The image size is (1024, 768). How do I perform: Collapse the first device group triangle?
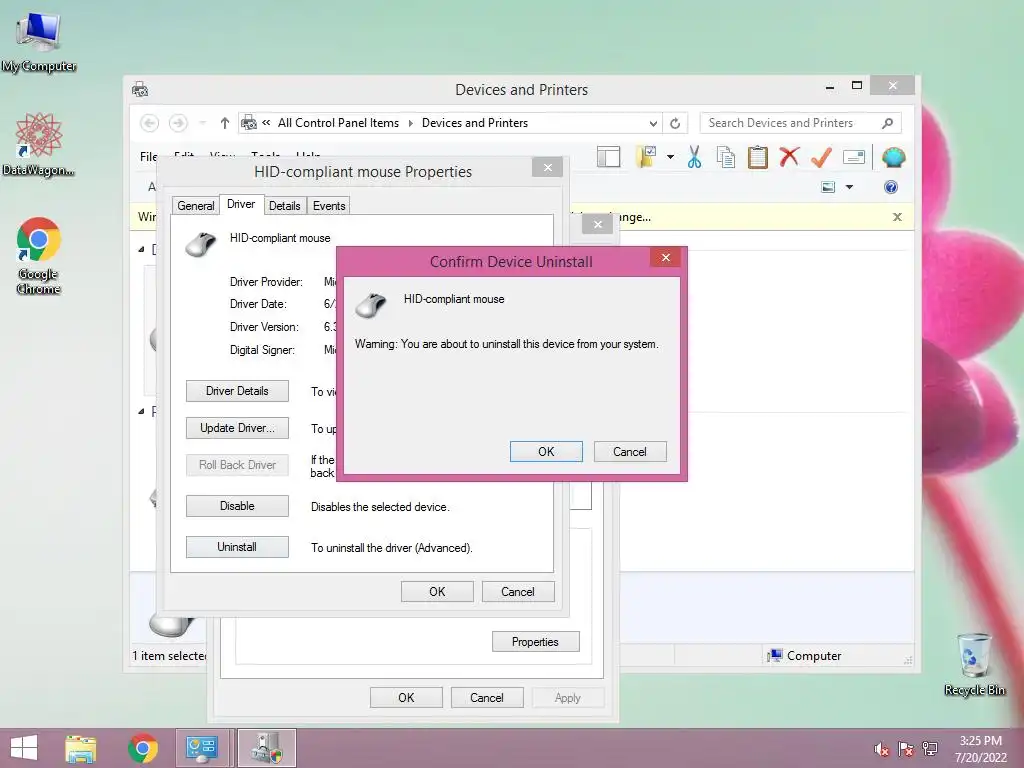(x=142, y=249)
